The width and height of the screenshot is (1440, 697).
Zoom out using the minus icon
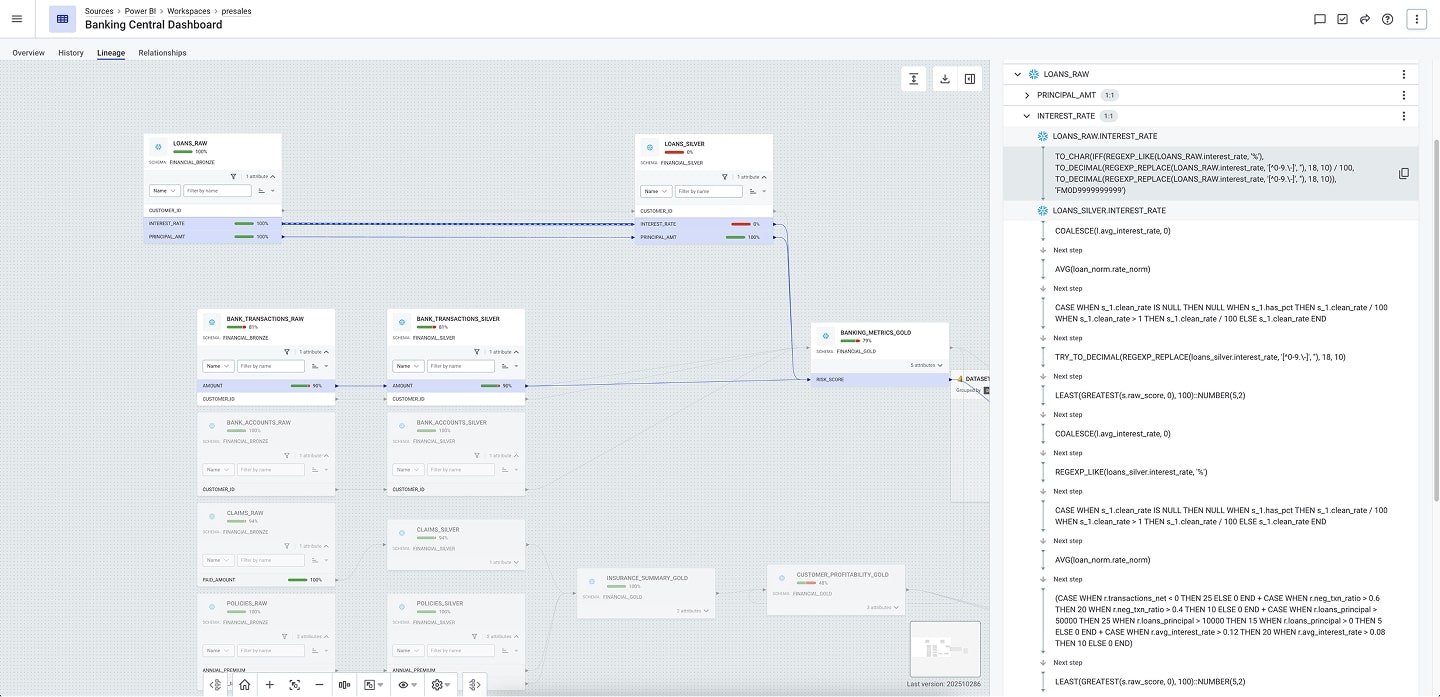click(319, 685)
